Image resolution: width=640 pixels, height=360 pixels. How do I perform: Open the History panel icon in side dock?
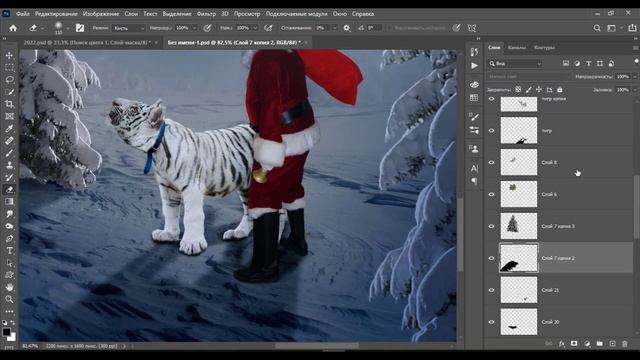tap(474, 52)
